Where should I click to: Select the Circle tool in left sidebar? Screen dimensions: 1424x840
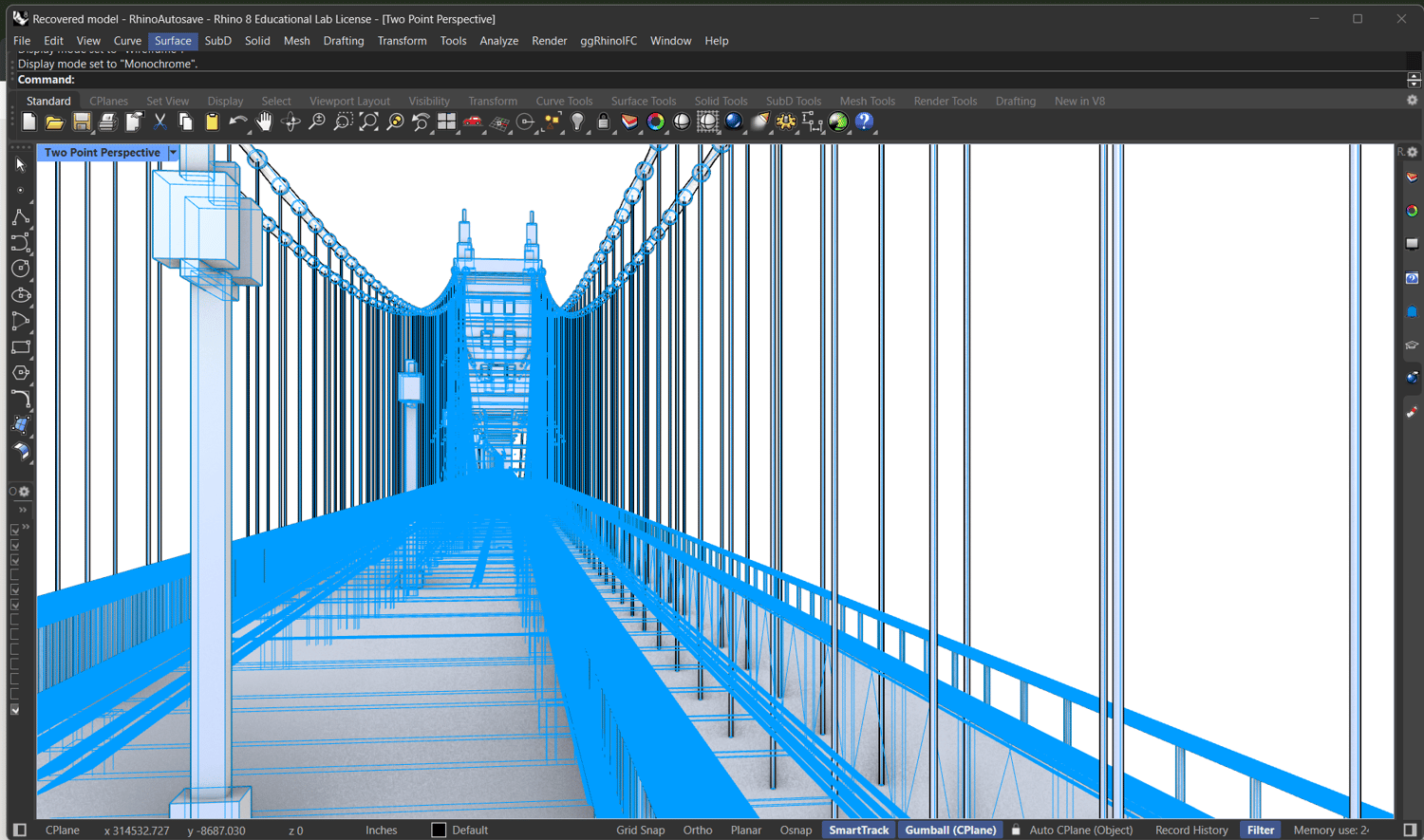coord(20,269)
